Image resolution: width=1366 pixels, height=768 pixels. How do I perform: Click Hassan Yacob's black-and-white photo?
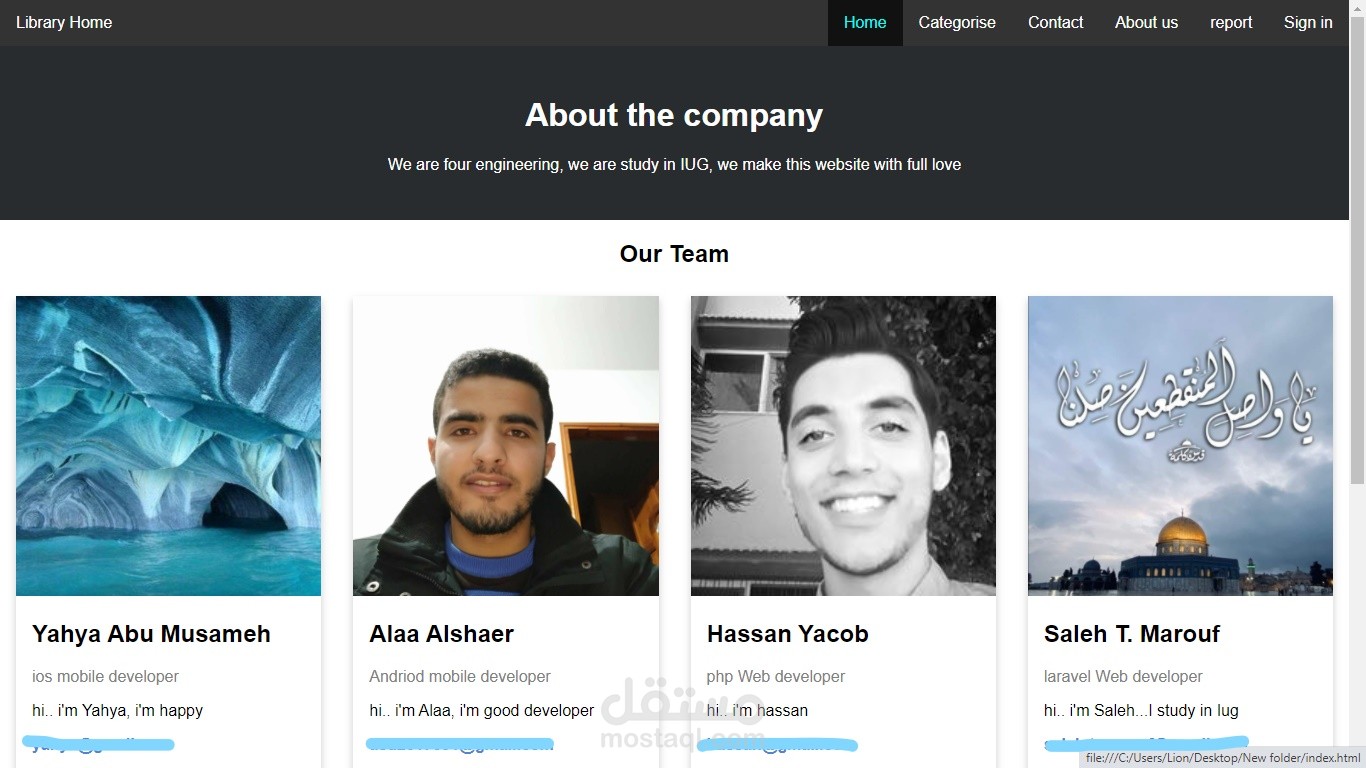click(x=843, y=446)
